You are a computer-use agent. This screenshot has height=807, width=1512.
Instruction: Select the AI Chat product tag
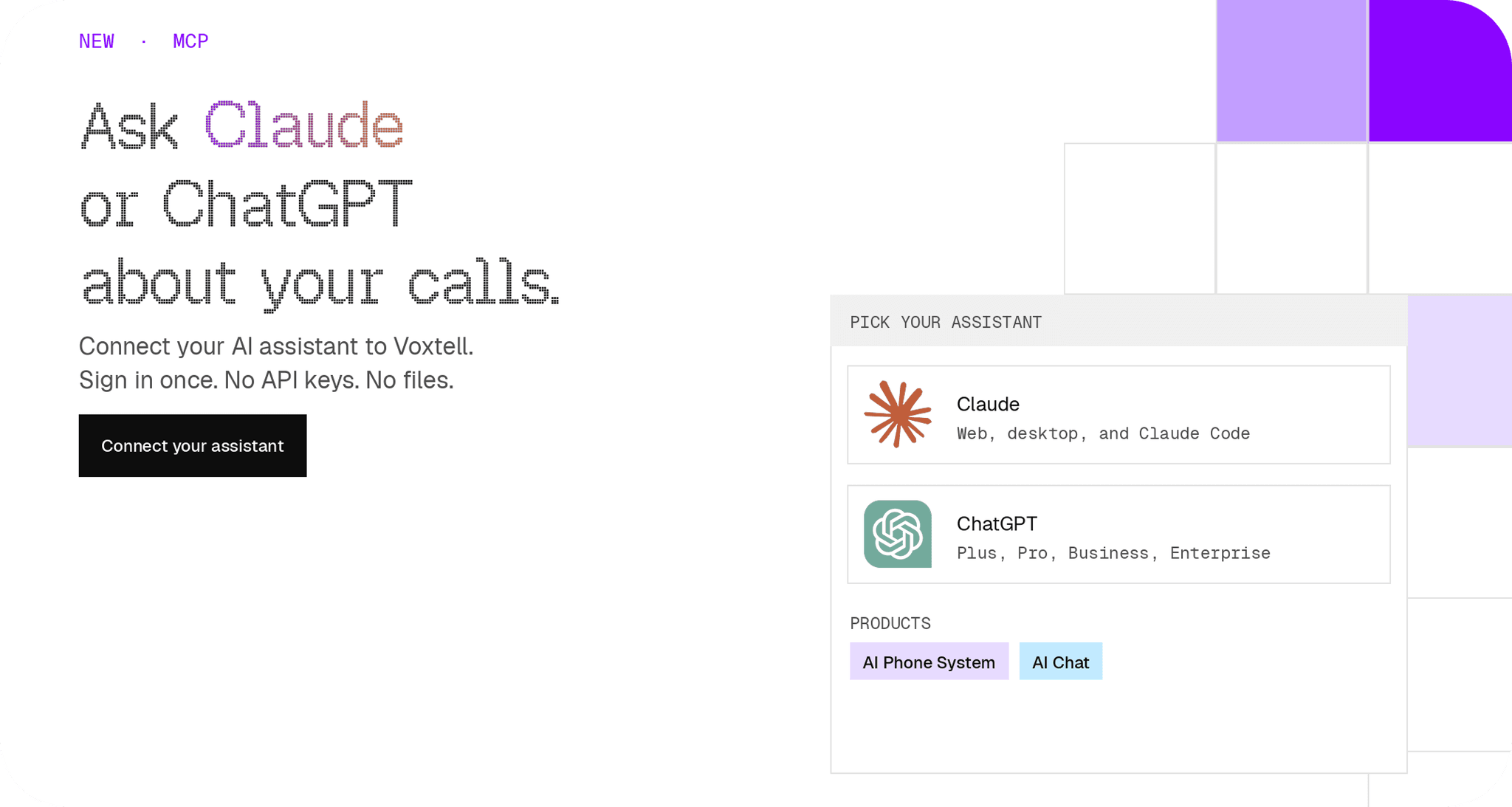[1060, 662]
